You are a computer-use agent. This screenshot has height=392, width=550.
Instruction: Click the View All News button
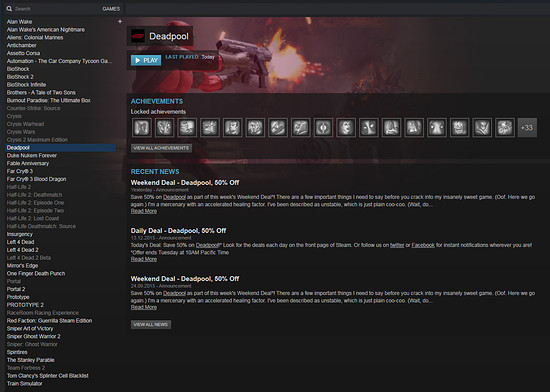[x=151, y=324]
